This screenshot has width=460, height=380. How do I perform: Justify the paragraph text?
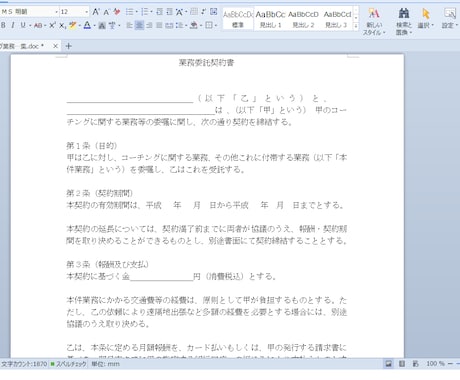[159, 25]
